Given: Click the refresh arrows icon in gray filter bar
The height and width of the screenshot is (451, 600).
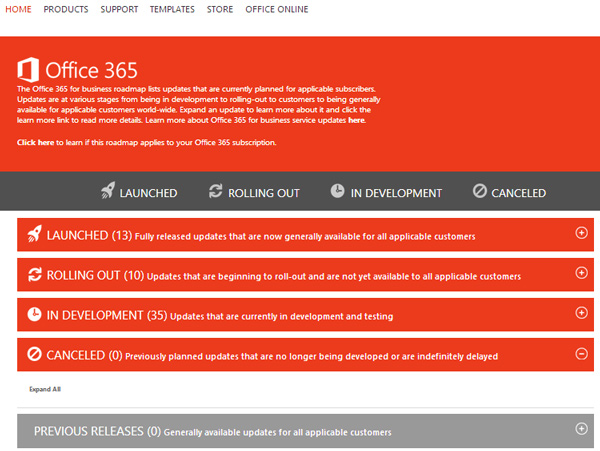Looking at the screenshot, I should 215,191.
